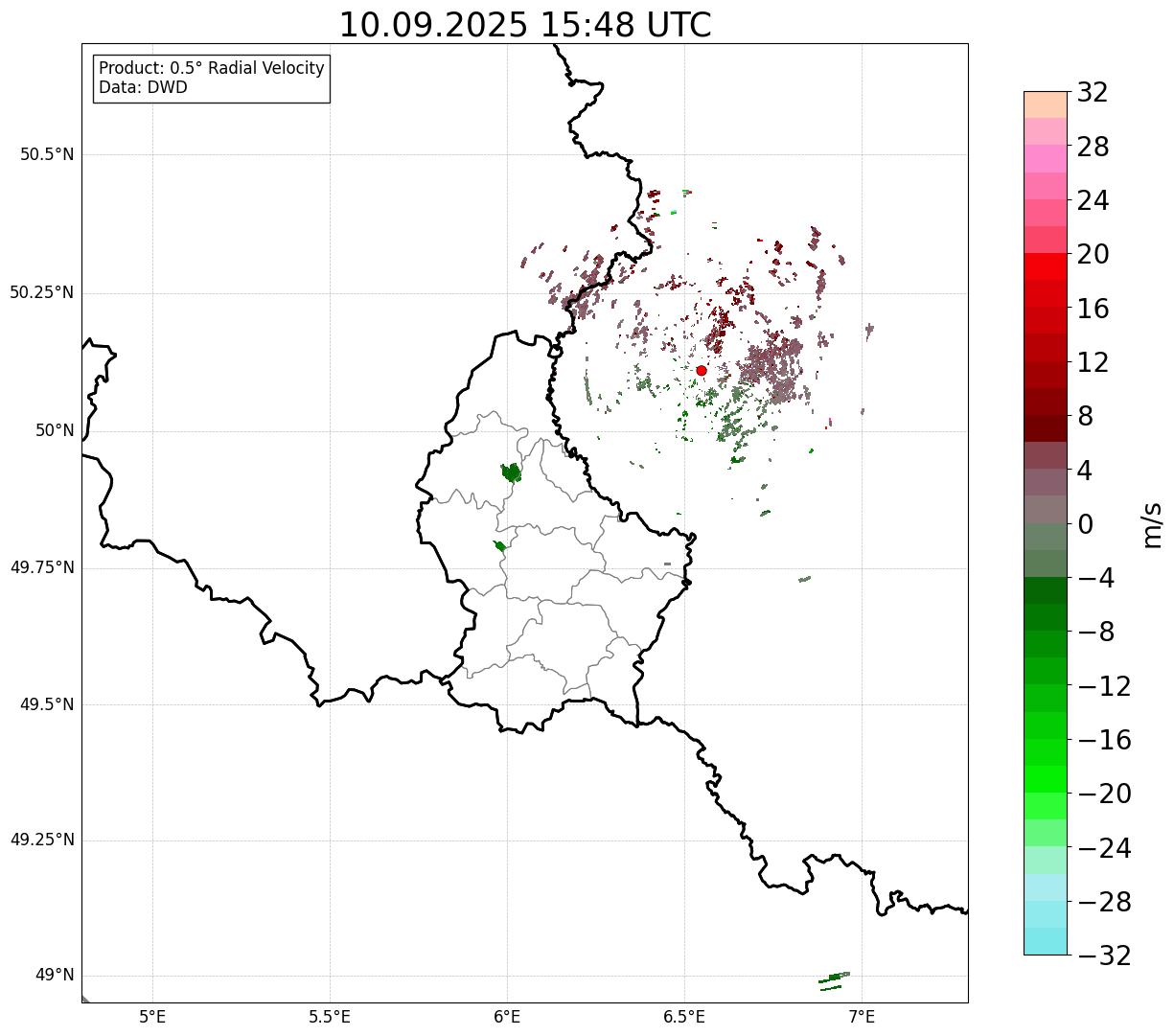Click the green echo blob near 6°E 49.9°N
The image size is (1174, 1036).
tap(512, 472)
